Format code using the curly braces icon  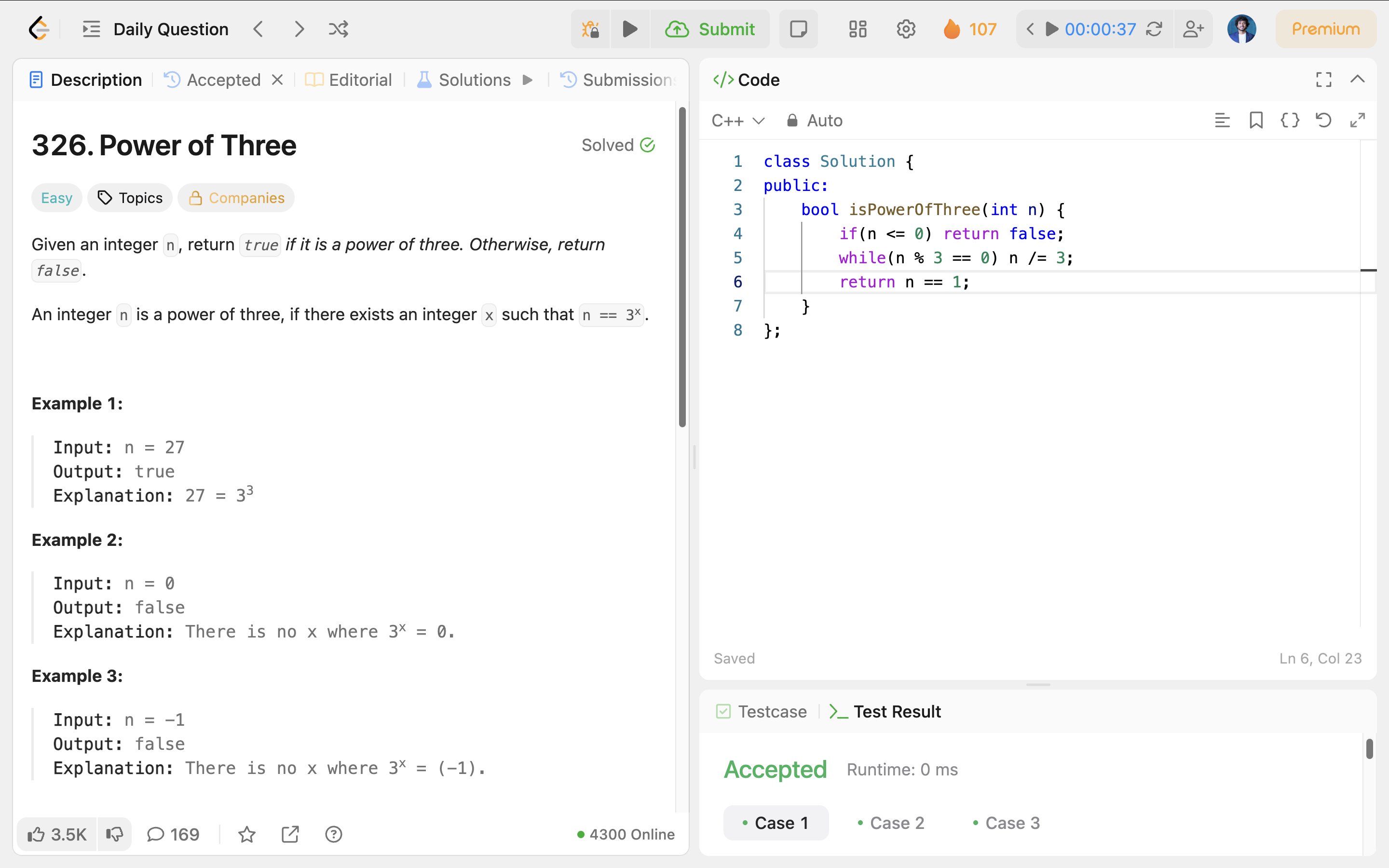(1290, 120)
